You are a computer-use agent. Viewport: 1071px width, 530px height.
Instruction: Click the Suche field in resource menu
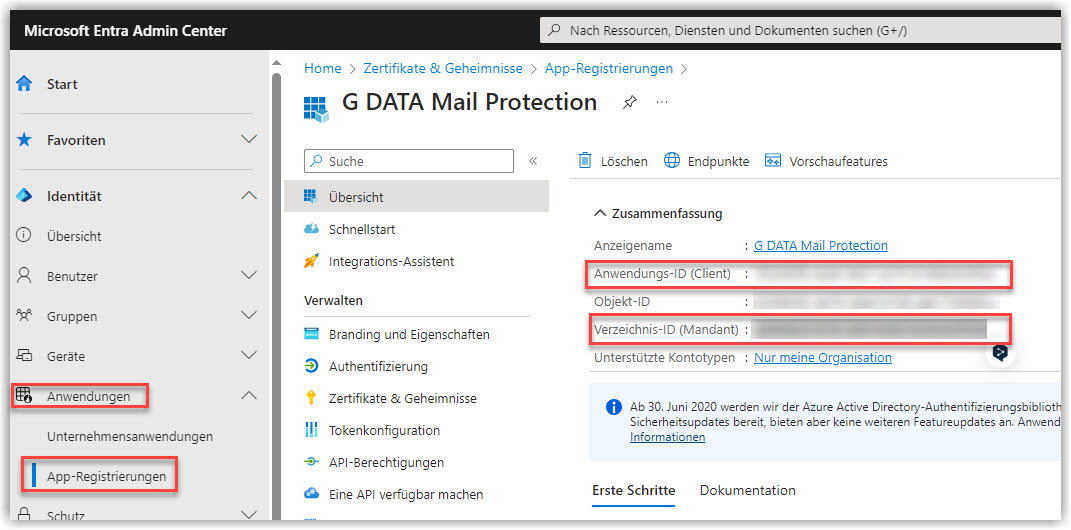[408, 161]
